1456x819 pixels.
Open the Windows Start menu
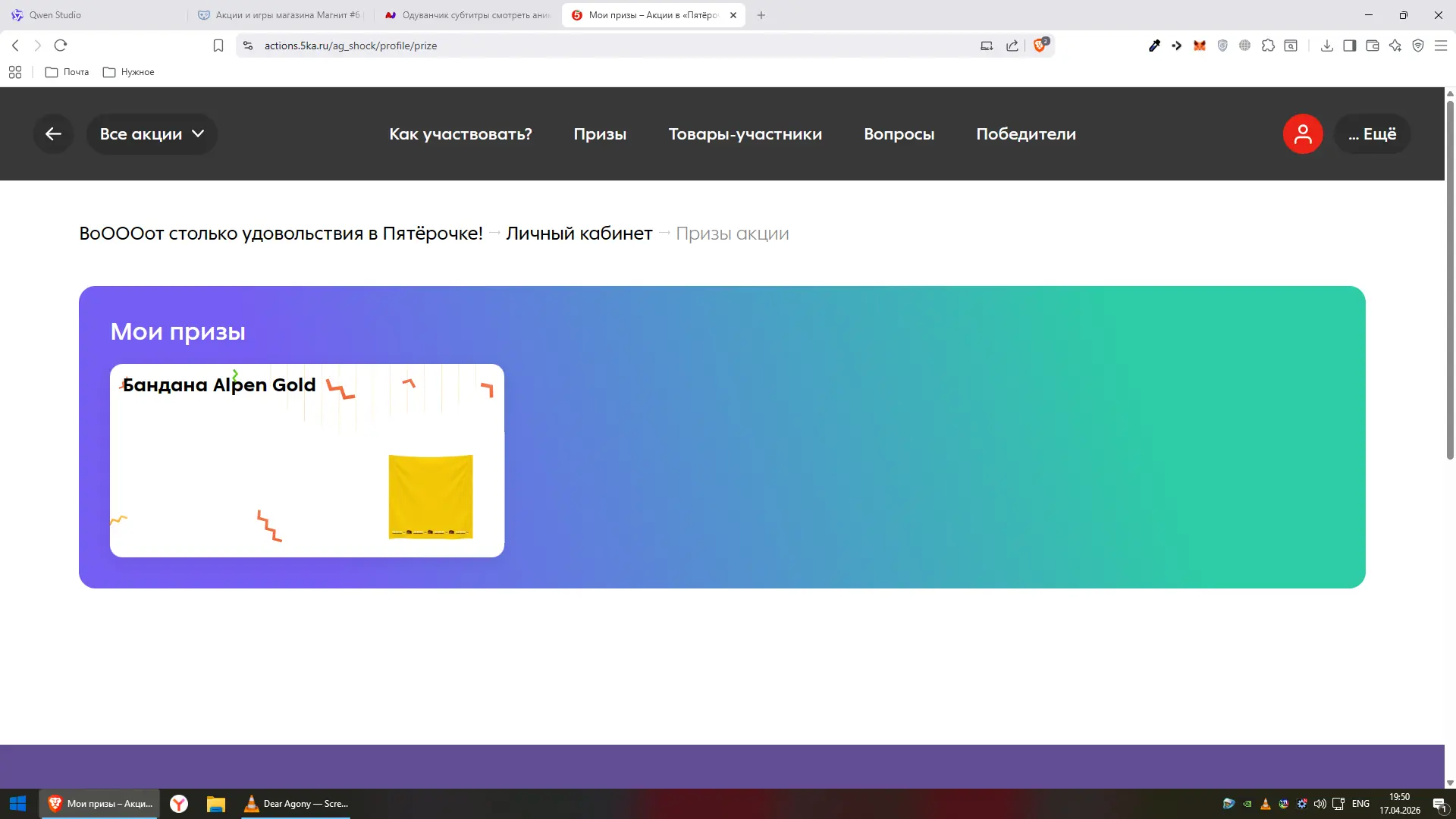coord(18,804)
